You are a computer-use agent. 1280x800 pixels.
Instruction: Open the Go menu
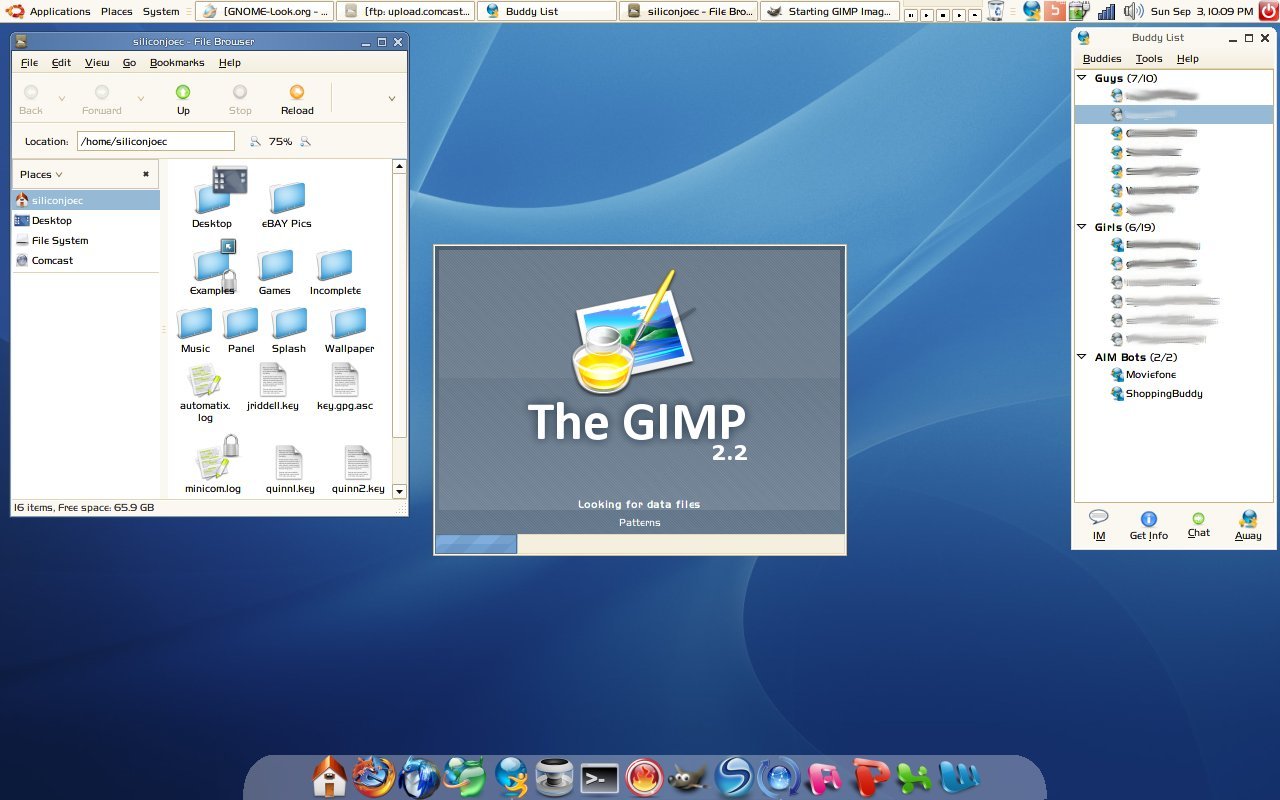(129, 62)
